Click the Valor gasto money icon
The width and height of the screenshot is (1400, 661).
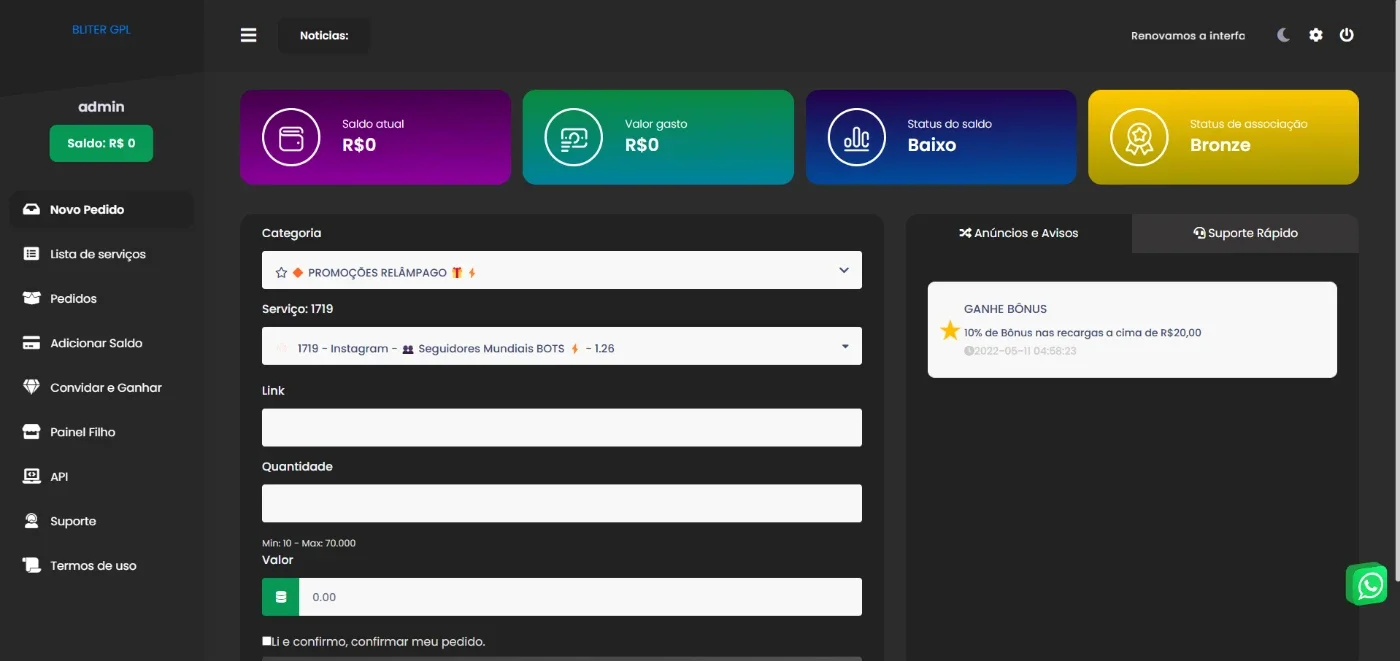coord(574,138)
